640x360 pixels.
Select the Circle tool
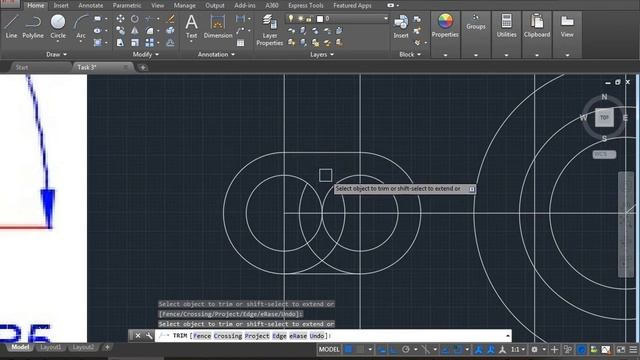tap(58, 27)
